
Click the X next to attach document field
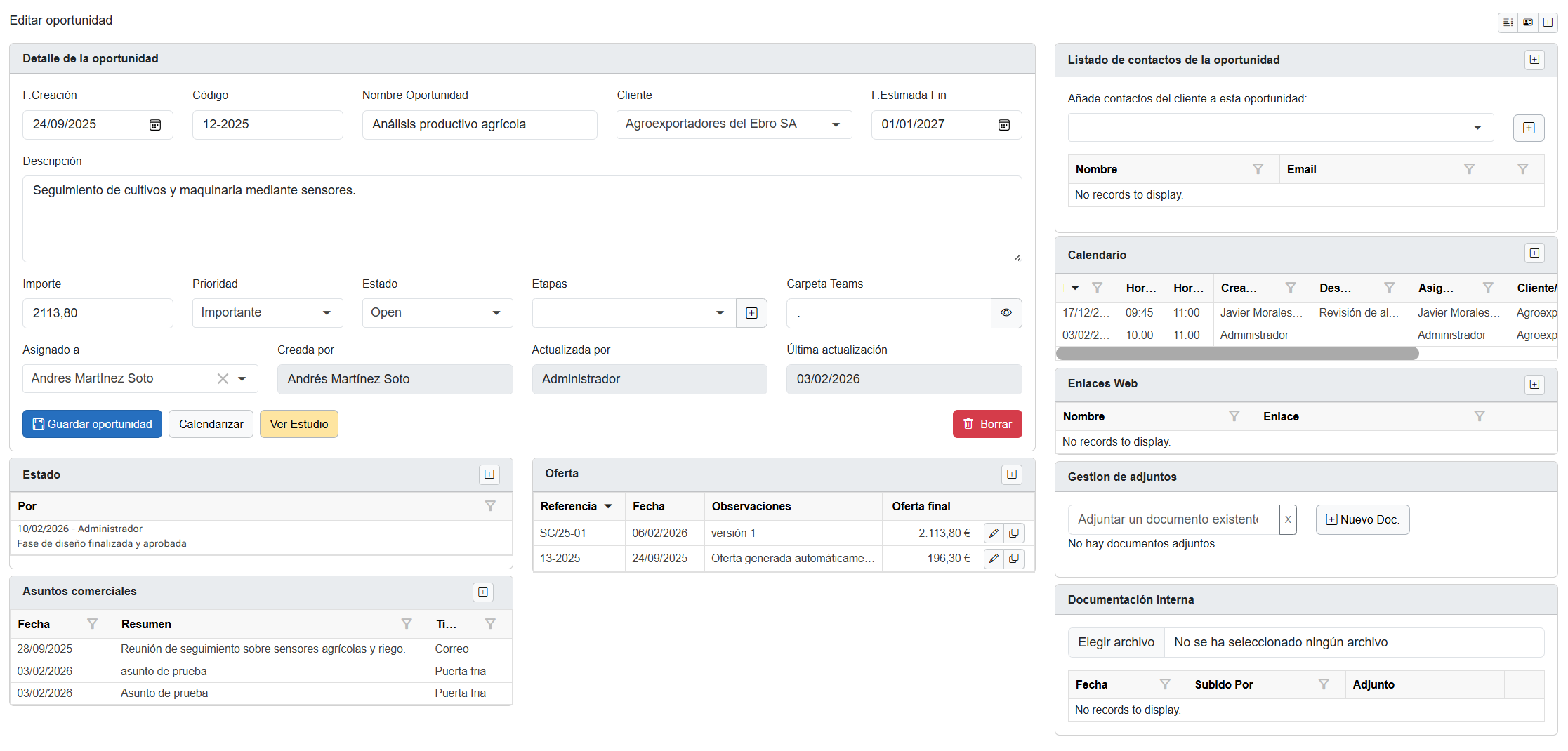pos(1288,520)
